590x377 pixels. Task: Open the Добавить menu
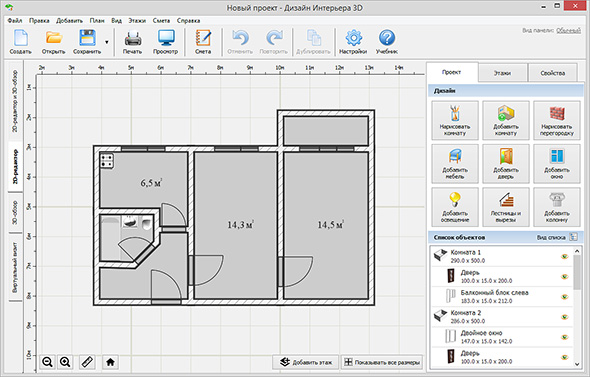pos(69,20)
